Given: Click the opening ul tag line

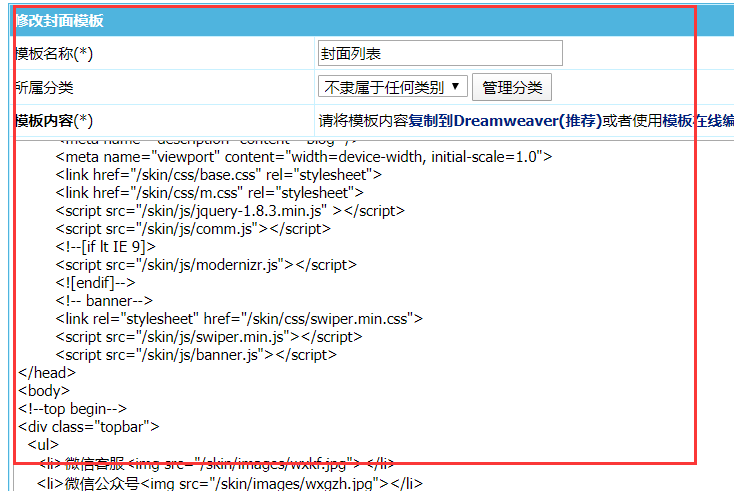Looking at the screenshot, I should click(43, 445).
